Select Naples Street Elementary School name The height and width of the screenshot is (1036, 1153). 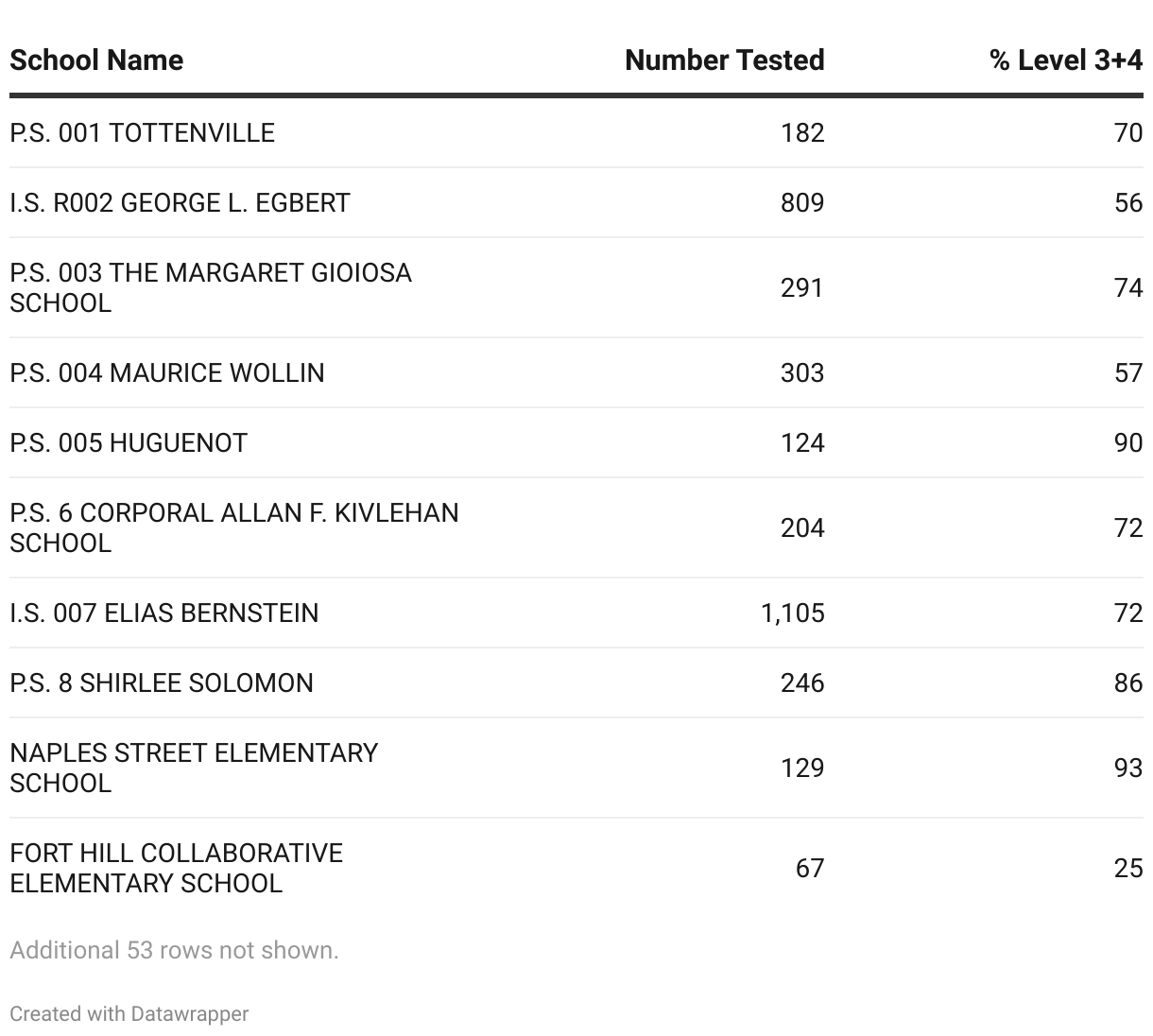tap(194, 768)
